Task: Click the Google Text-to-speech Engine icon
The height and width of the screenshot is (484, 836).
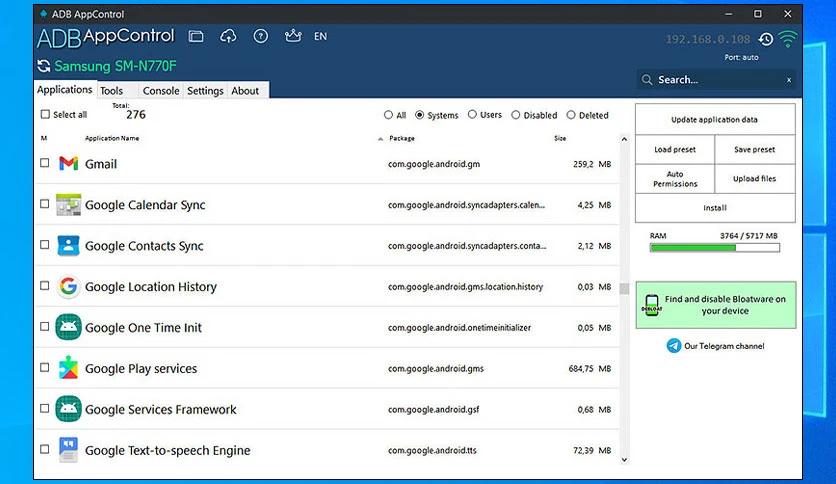Action: click(68, 450)
